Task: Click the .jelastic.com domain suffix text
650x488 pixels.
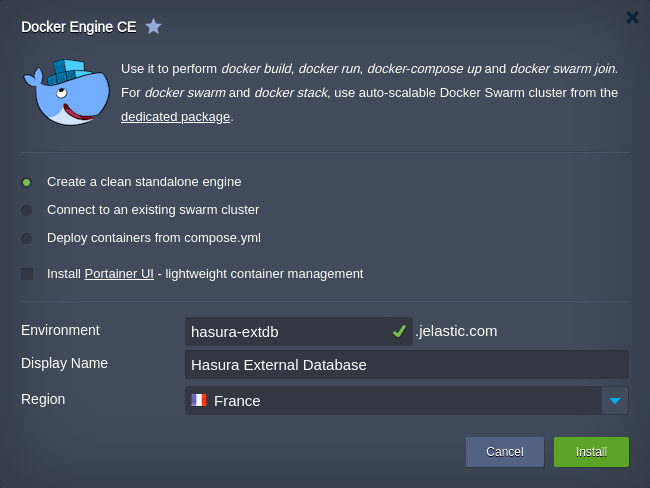Action: (x=456, y=331)
